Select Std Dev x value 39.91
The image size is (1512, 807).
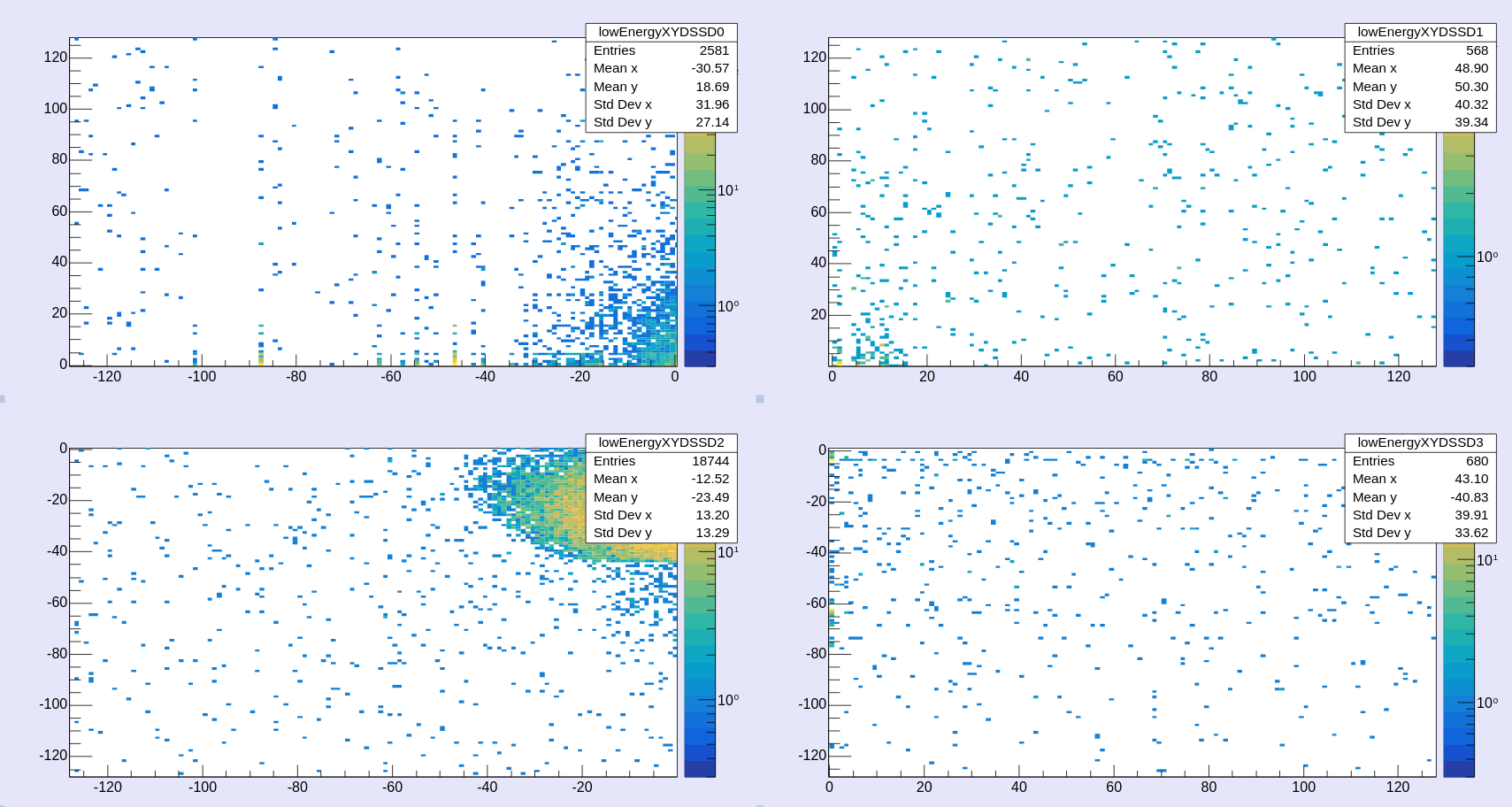pos(1471,515)
